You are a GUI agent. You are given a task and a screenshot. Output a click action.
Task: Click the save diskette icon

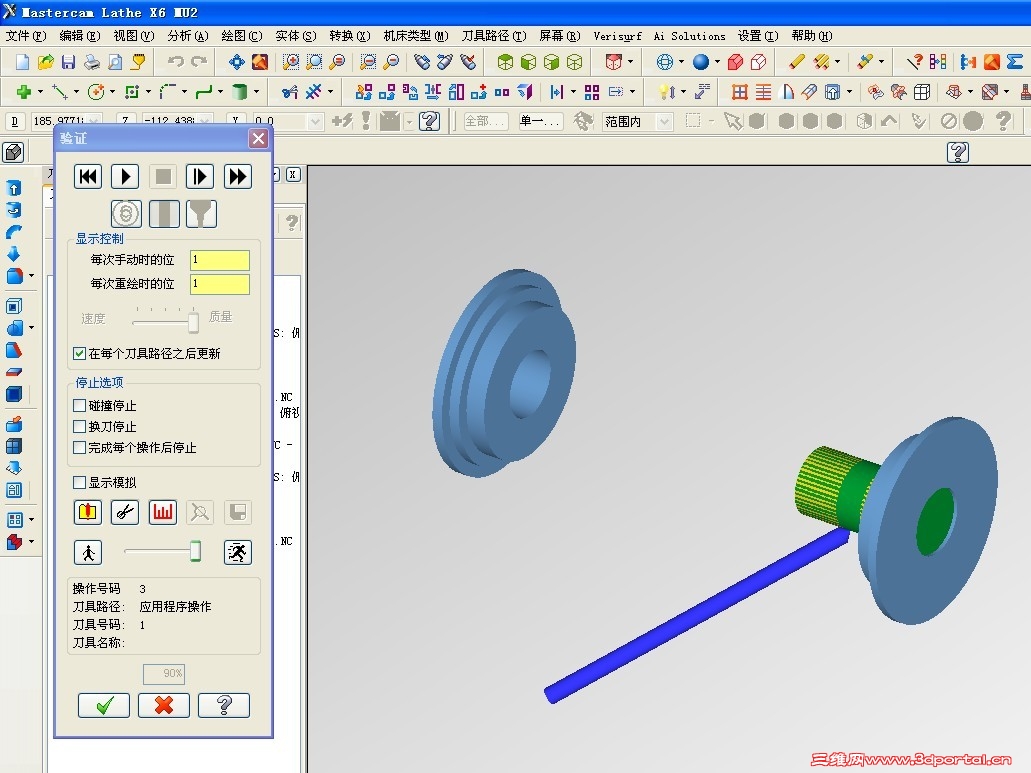pos(68,62)
